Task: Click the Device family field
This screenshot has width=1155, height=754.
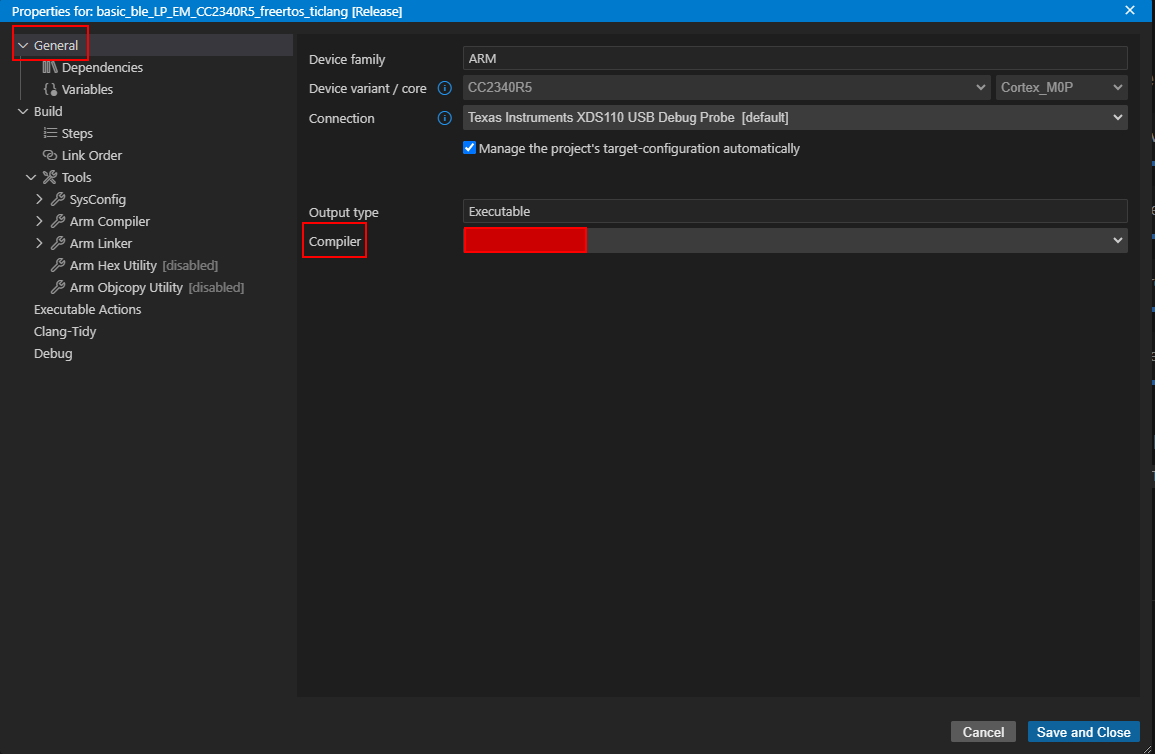Action: [x=795, y=58]
